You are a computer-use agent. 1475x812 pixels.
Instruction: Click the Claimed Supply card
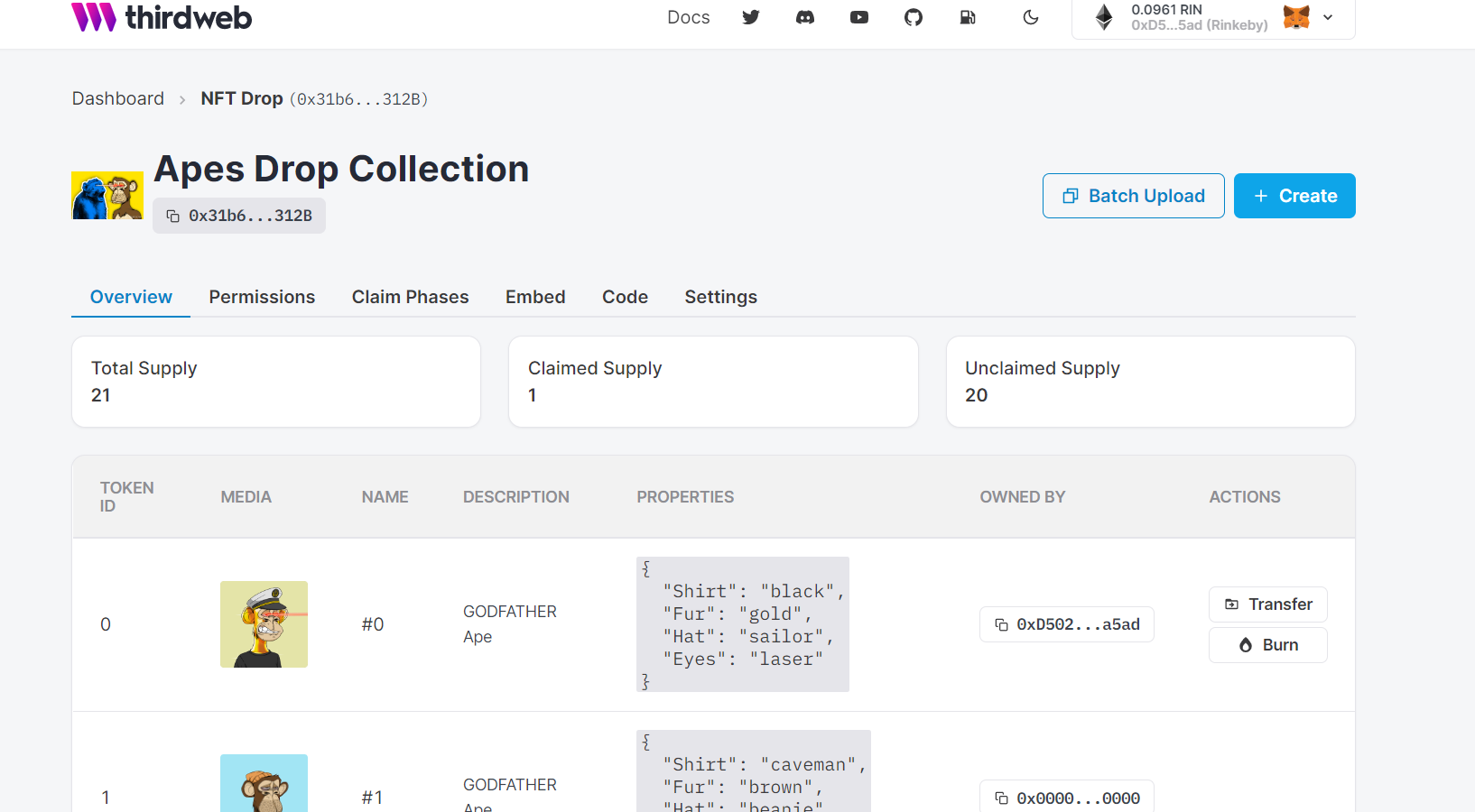point(713,382)
